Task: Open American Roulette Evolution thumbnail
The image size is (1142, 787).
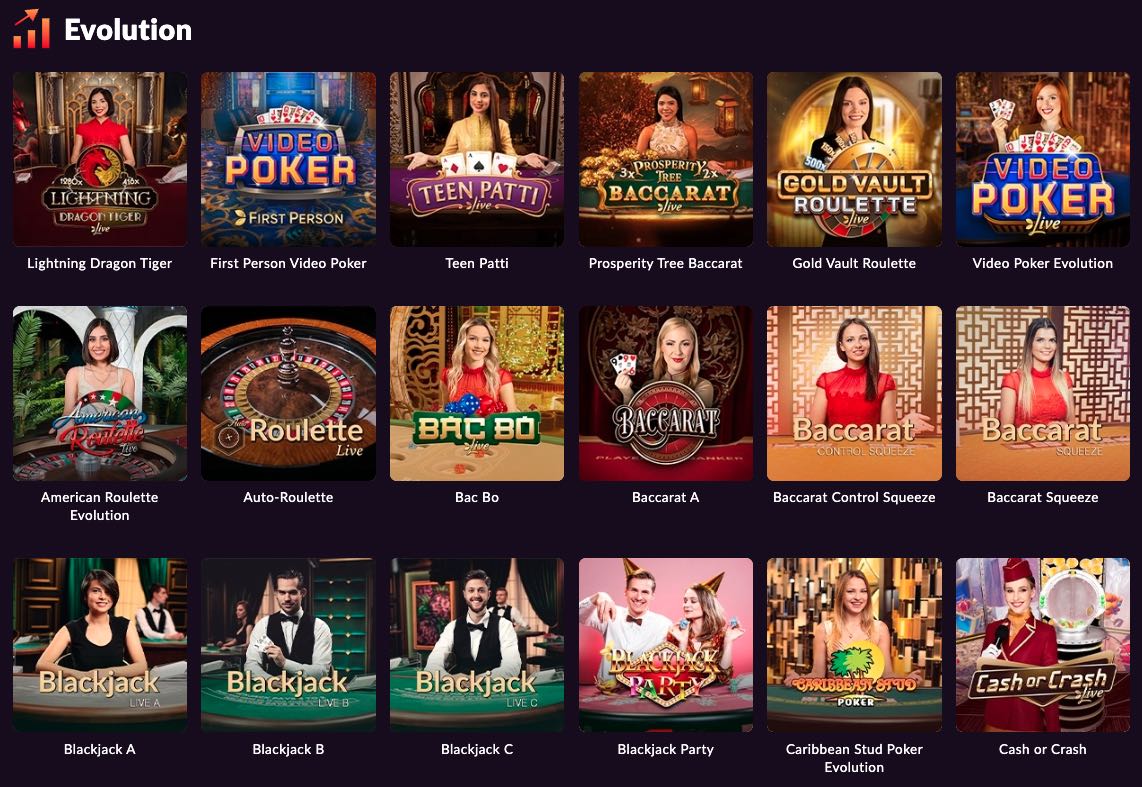Action: pyautogui.click(x=100, y=393)
